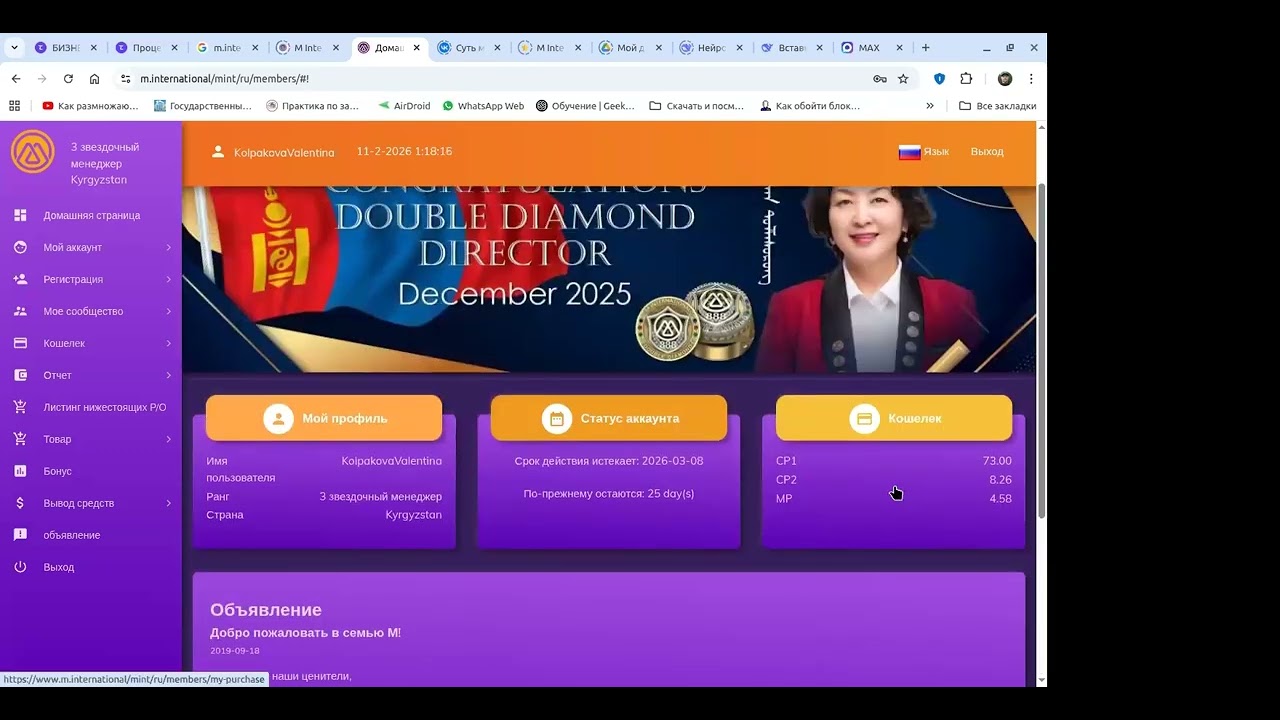Open a new browser tab
Screen dimensions: 1280x720
pyautogui.click(x=926, y=47)
